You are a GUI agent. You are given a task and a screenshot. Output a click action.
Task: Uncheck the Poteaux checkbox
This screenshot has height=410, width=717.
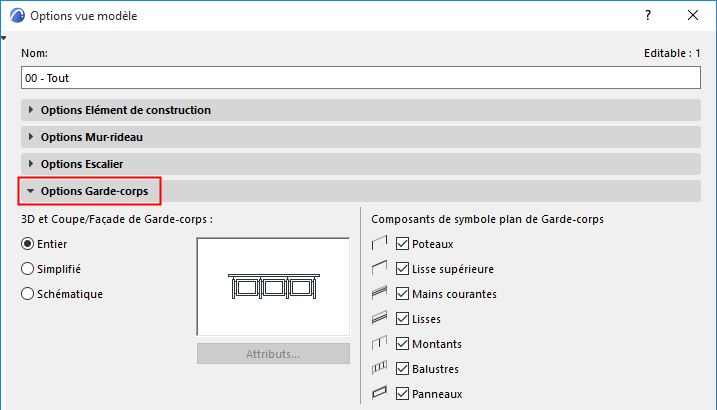403,243
